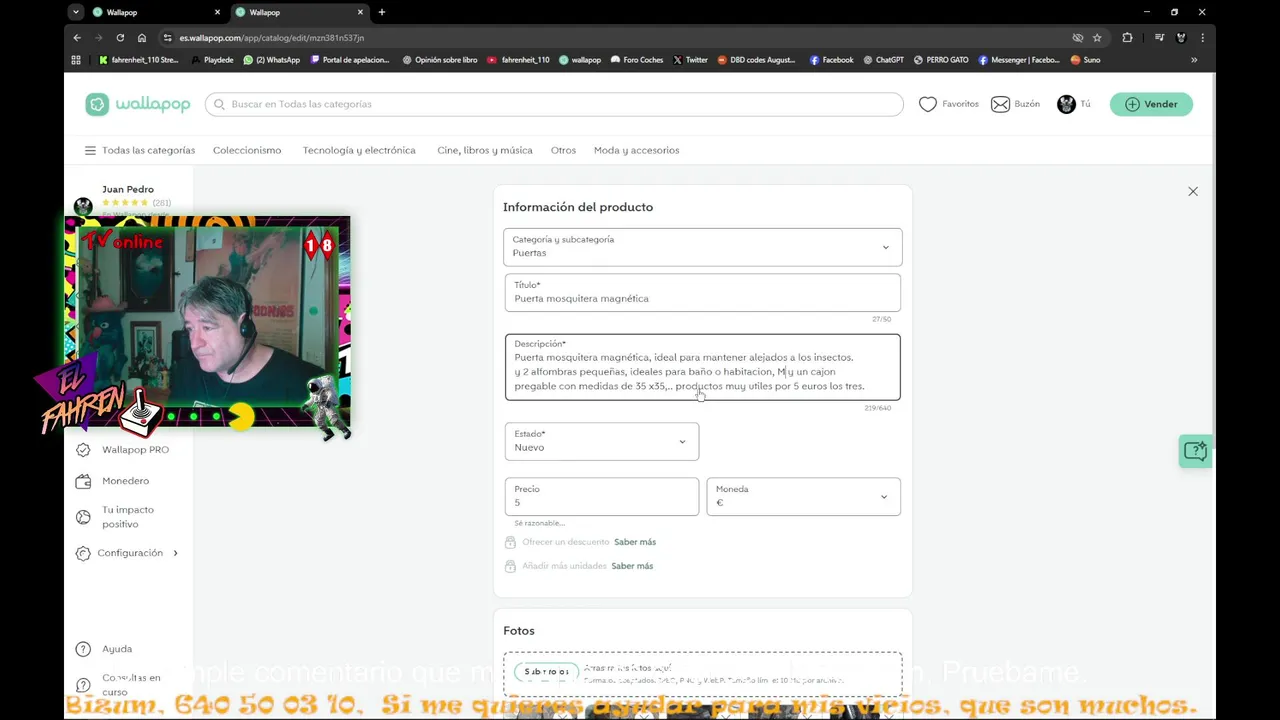
Task: Open Twitter bookmark
Action: (690, 60)
